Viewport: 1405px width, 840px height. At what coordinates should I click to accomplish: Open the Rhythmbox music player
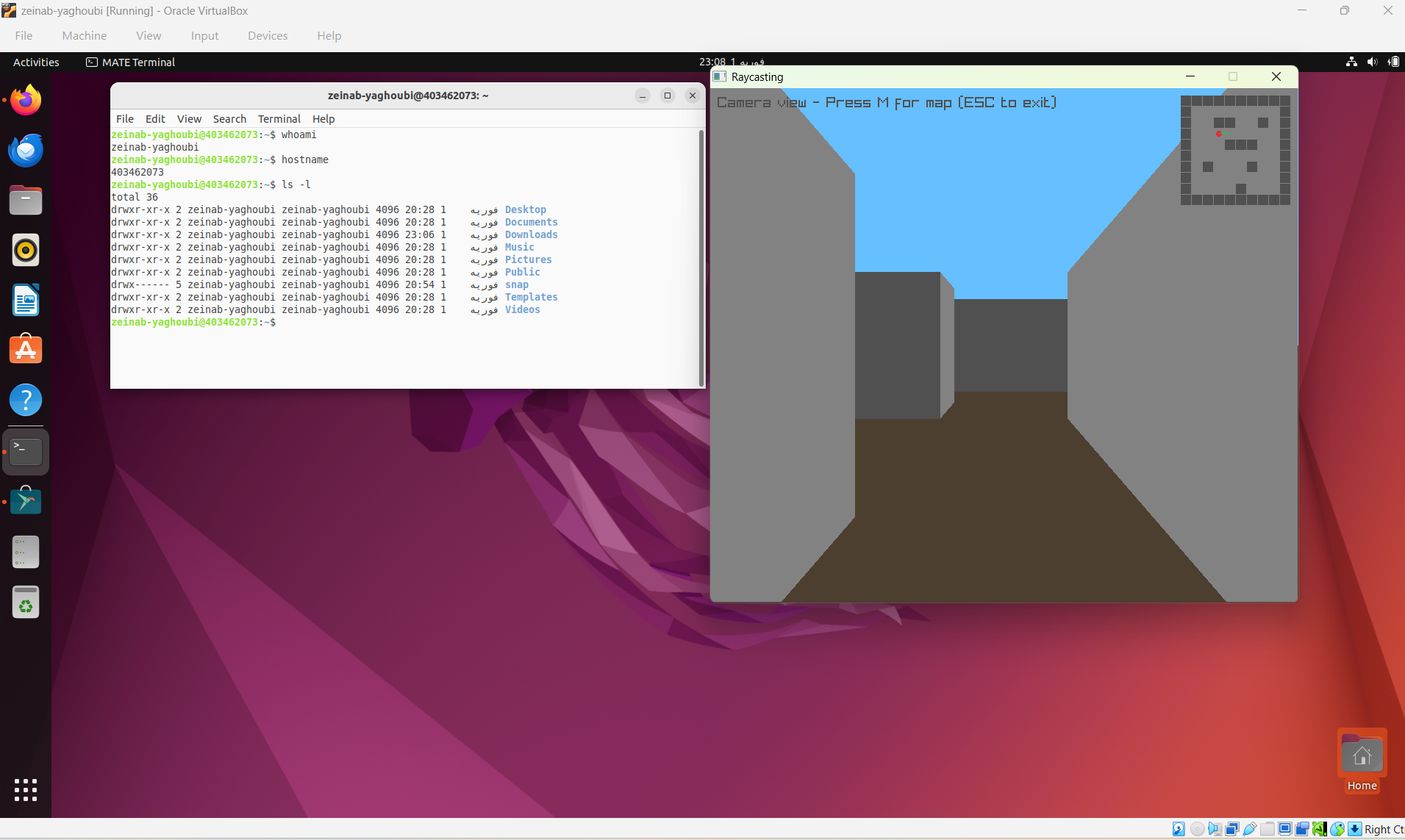pos(26,250)
